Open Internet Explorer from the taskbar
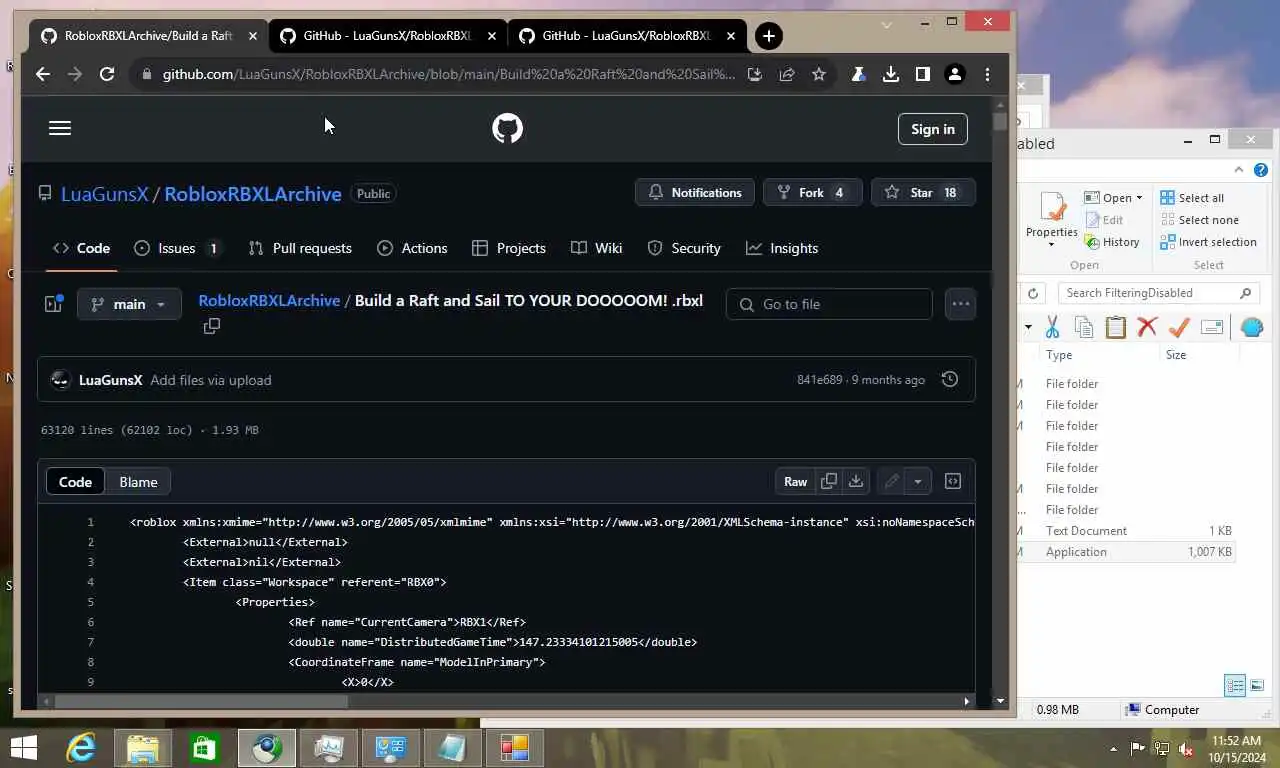The width and height of the screenshot is (1280, 768). coord(80,747)
